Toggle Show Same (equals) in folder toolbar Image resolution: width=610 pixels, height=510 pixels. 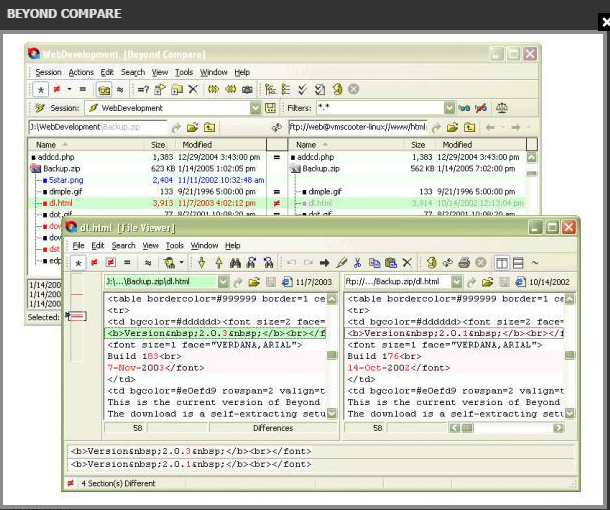[x=82, y=89]
